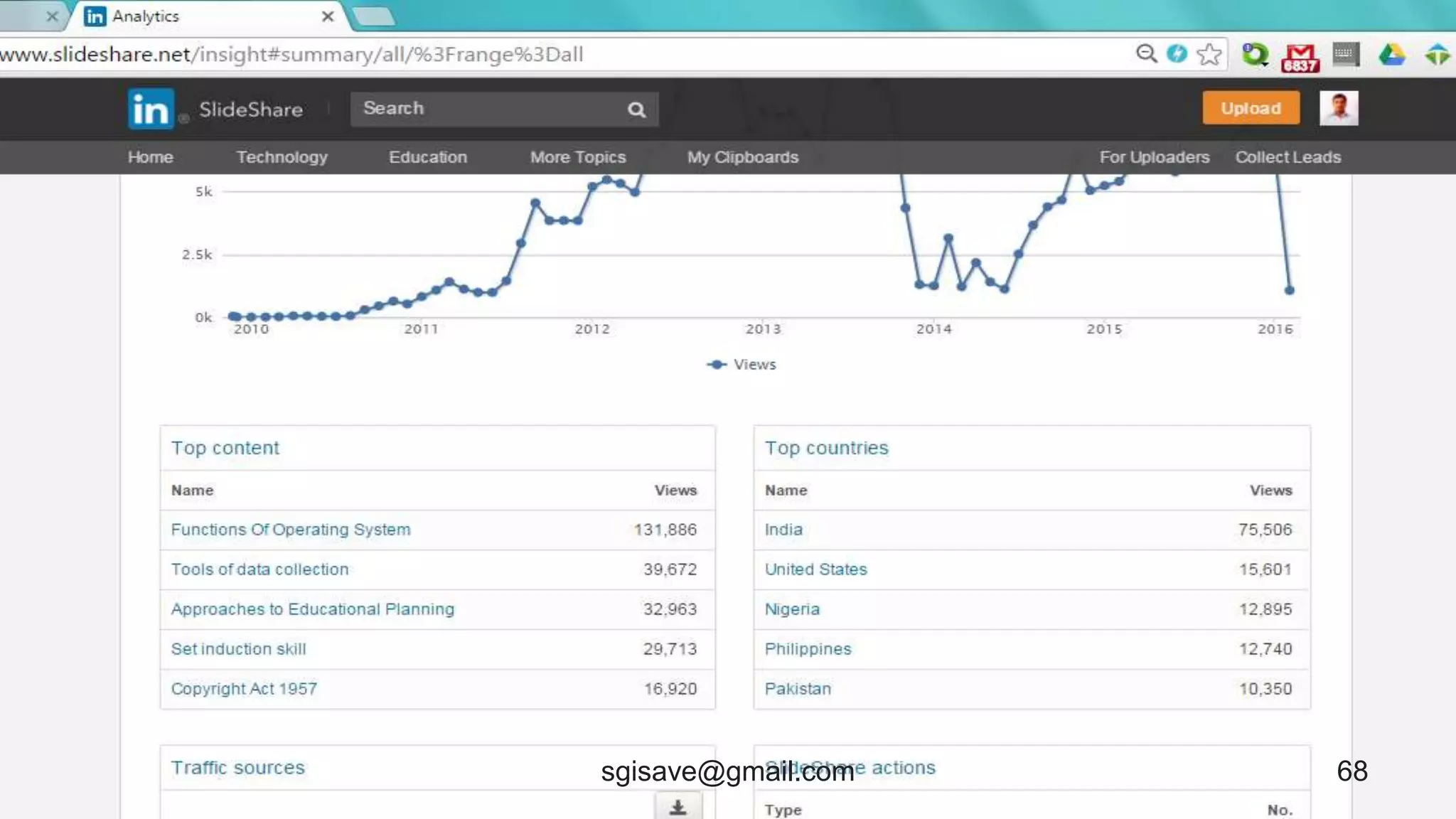
Task: Open the Gmail notifier extension icon
Action: pyautogui.click(x=1300, y=56)
